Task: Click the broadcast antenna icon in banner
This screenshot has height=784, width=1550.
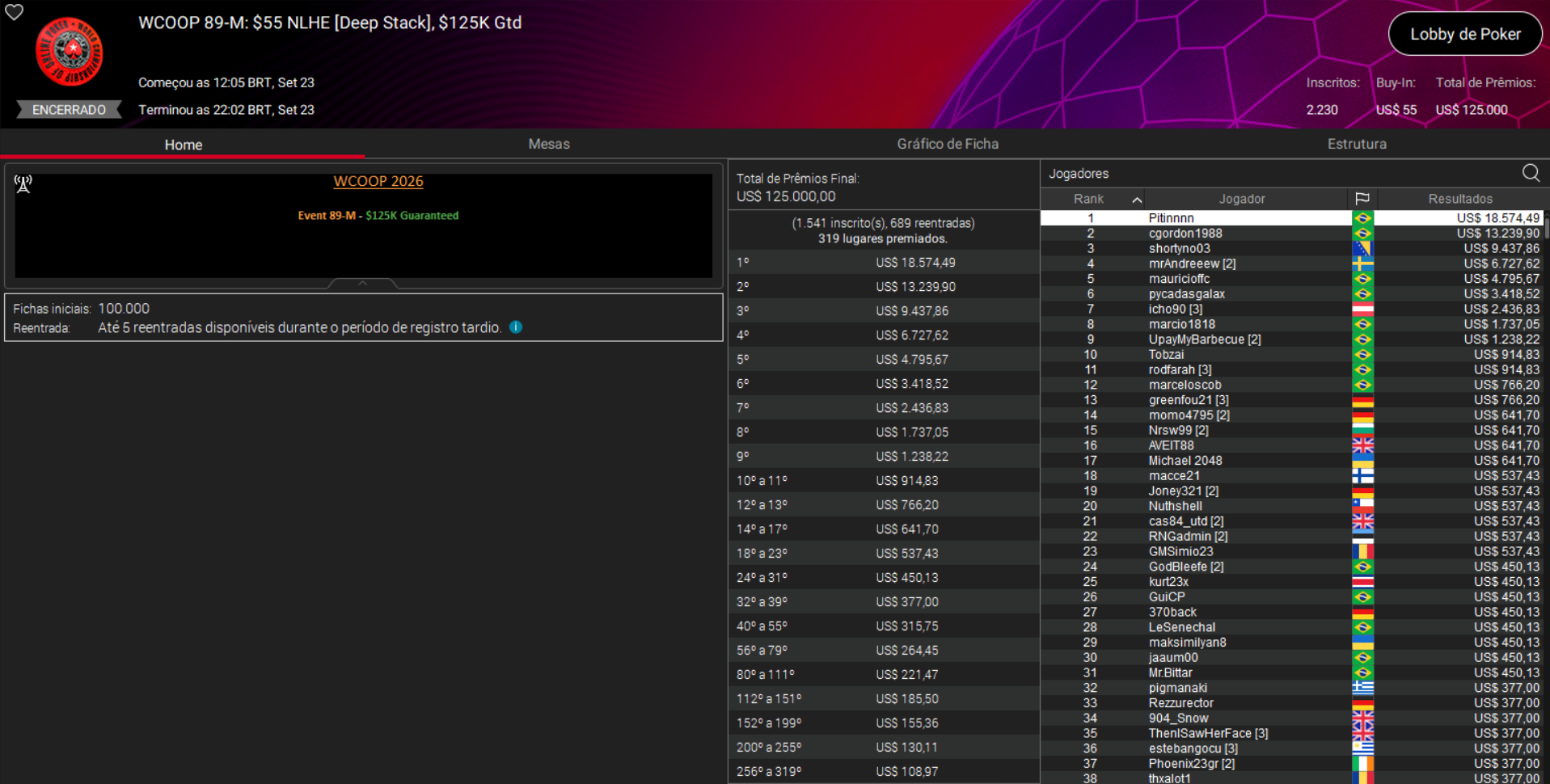Action: pyautogui.click(x=23, y=184)
